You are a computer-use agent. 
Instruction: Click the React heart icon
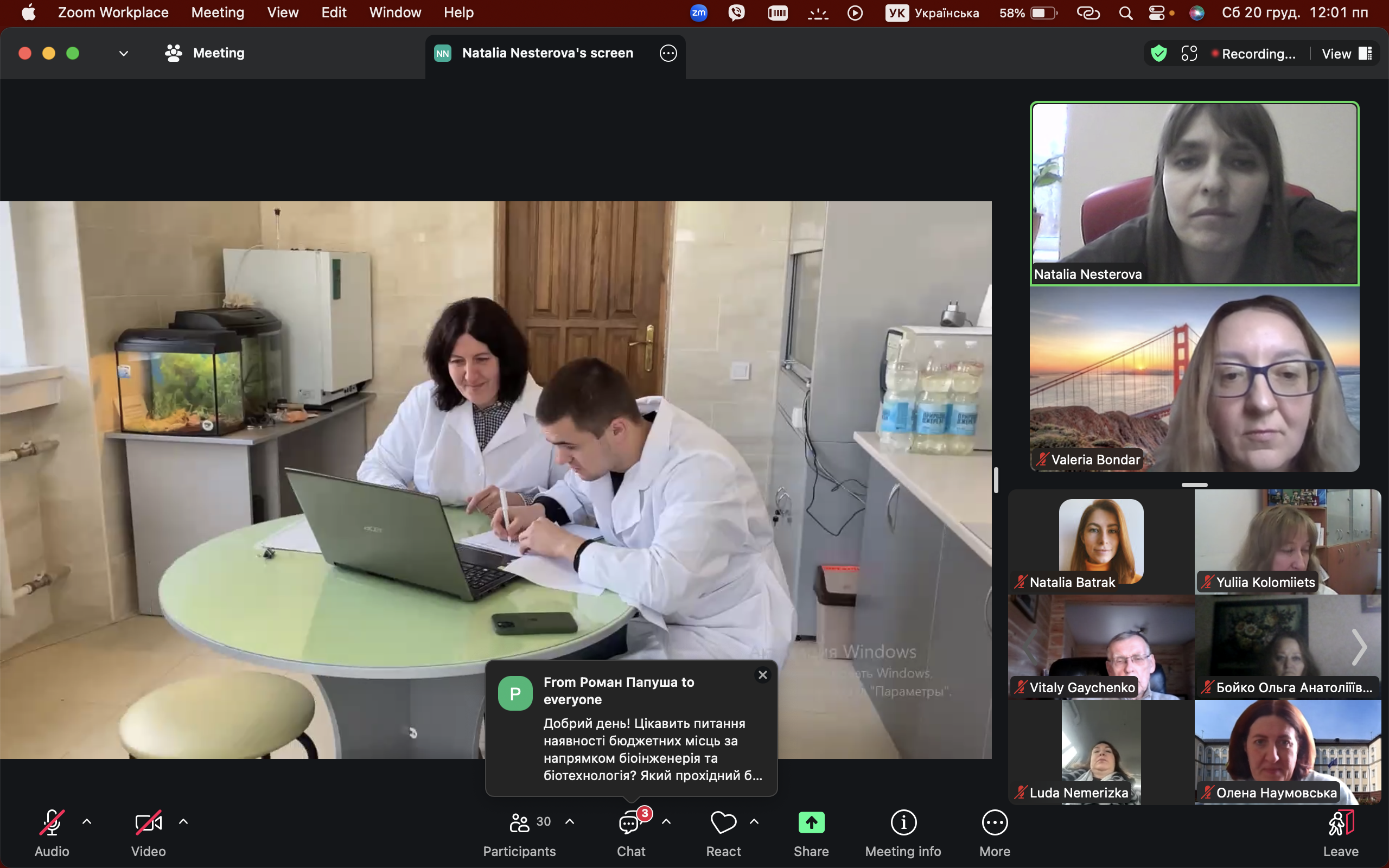pos(723,822)
